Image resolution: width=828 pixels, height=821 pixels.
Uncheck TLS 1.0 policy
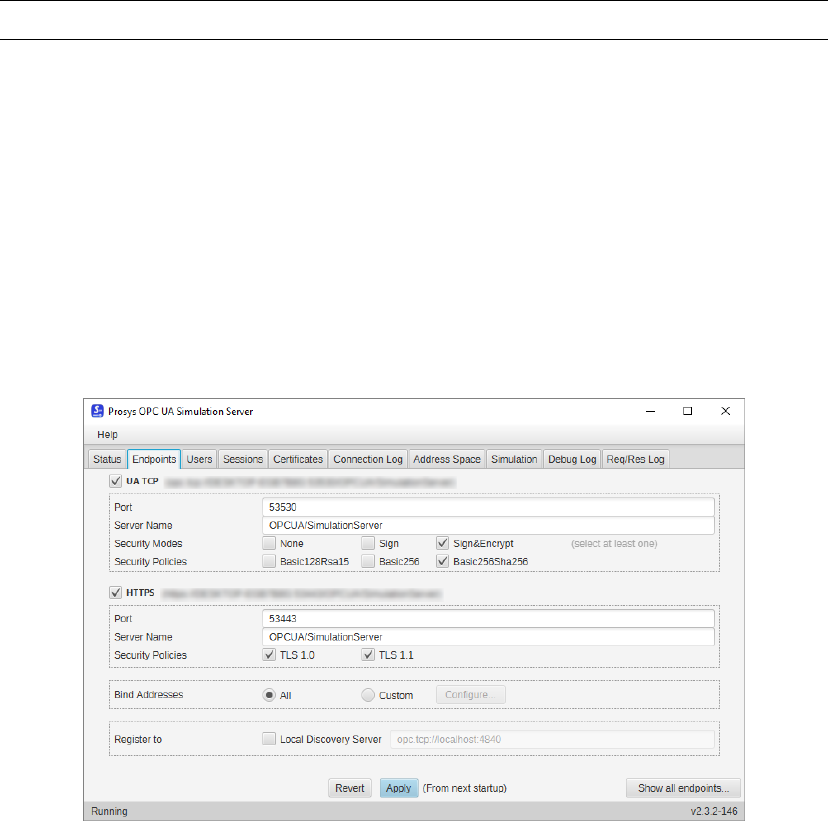pos(269,655)
